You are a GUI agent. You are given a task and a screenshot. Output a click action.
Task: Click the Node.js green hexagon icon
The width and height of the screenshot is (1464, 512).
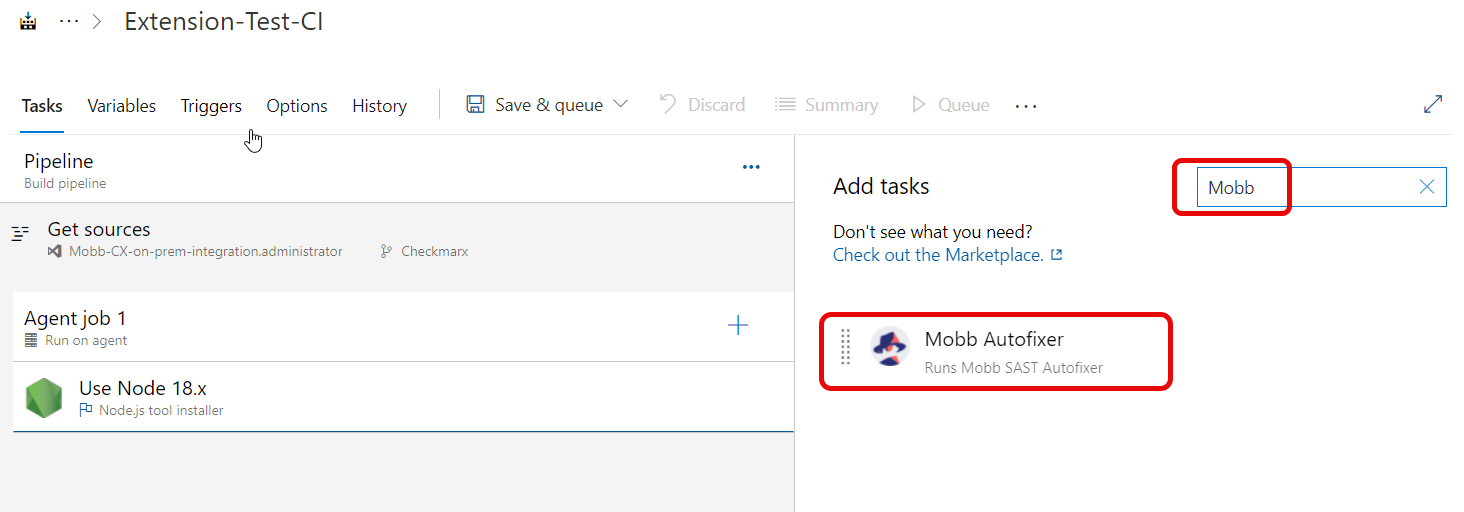[44, 398]
